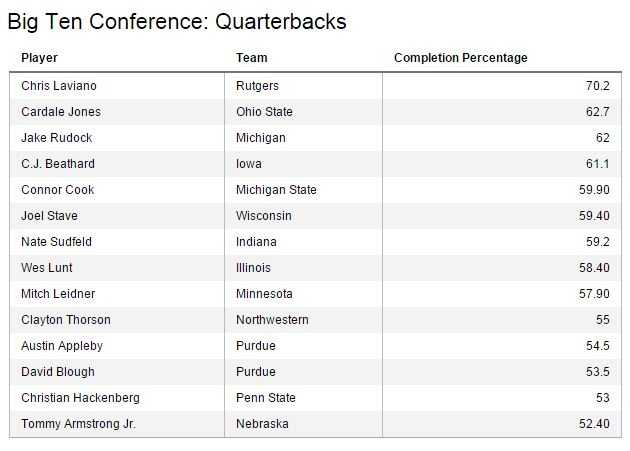Screen dimensions: 630x451
Task: Select the Mitch Leidner name cell
Action: tap(59, 294)
